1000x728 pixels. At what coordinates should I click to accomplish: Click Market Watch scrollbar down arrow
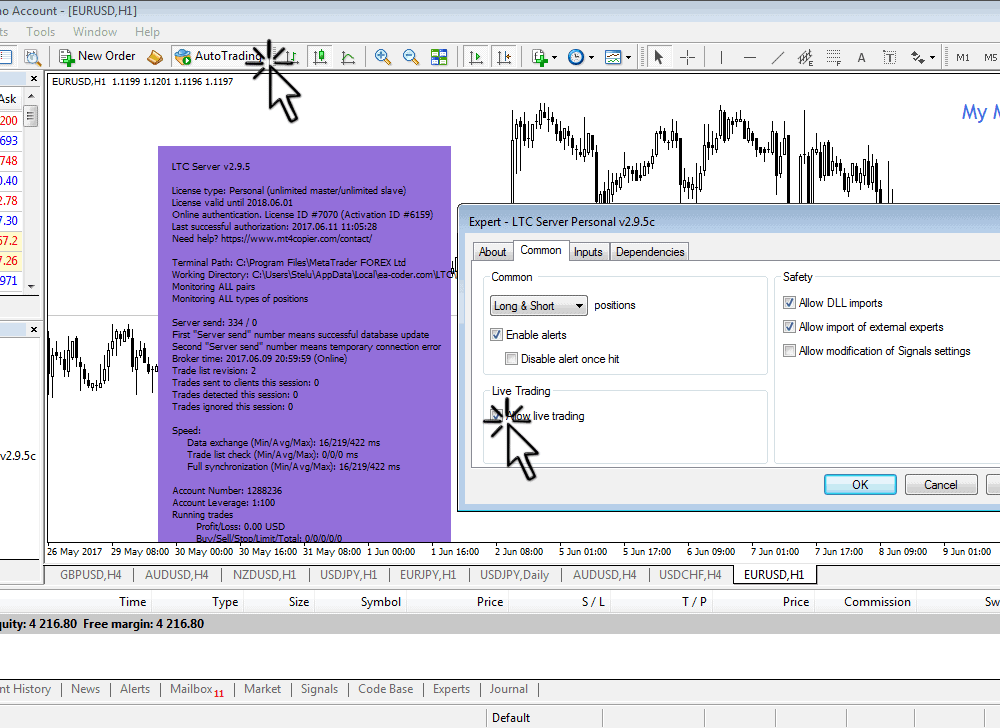[31, 286]
